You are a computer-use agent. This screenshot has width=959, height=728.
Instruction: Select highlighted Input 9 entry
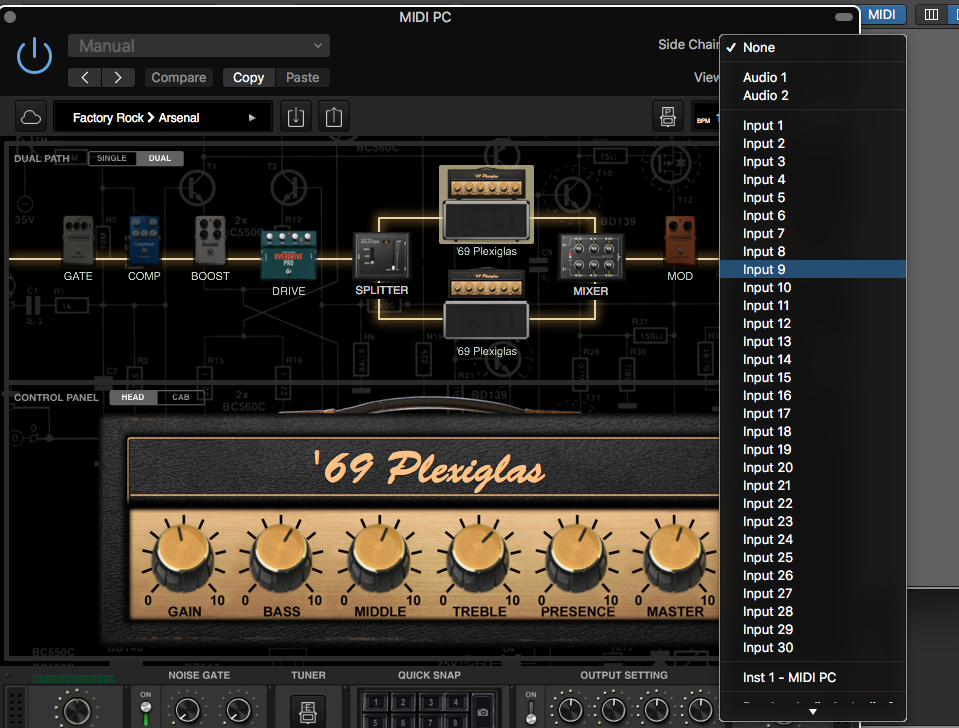(813, 269)
